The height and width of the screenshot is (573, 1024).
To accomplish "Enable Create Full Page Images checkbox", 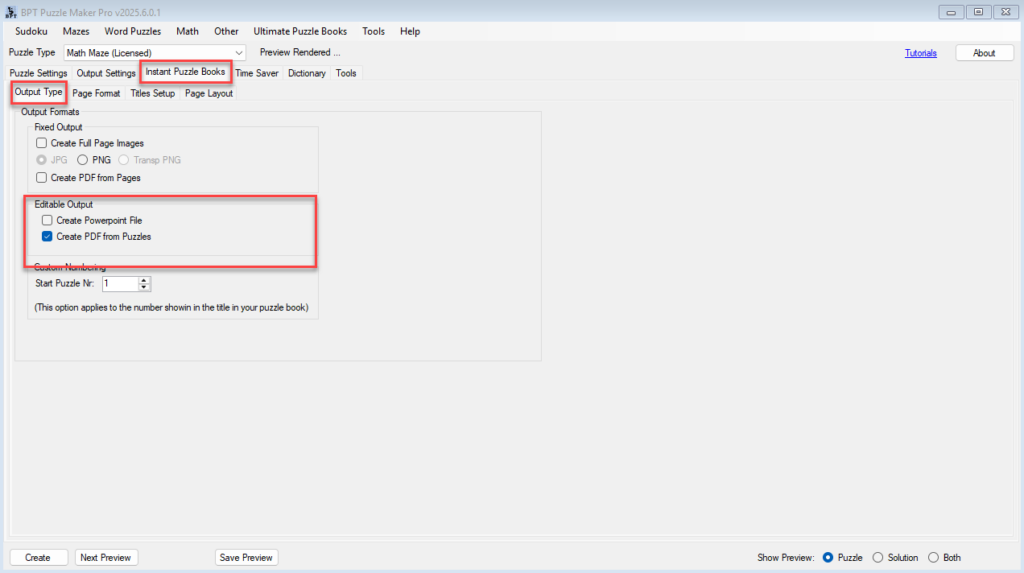I will tap(42, 144).
